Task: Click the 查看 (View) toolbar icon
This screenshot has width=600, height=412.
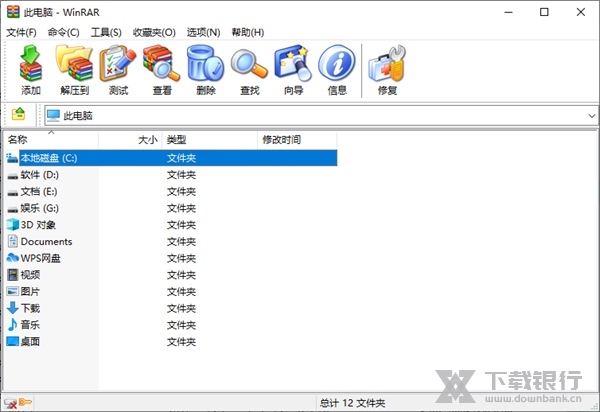Action: (161, 63)
